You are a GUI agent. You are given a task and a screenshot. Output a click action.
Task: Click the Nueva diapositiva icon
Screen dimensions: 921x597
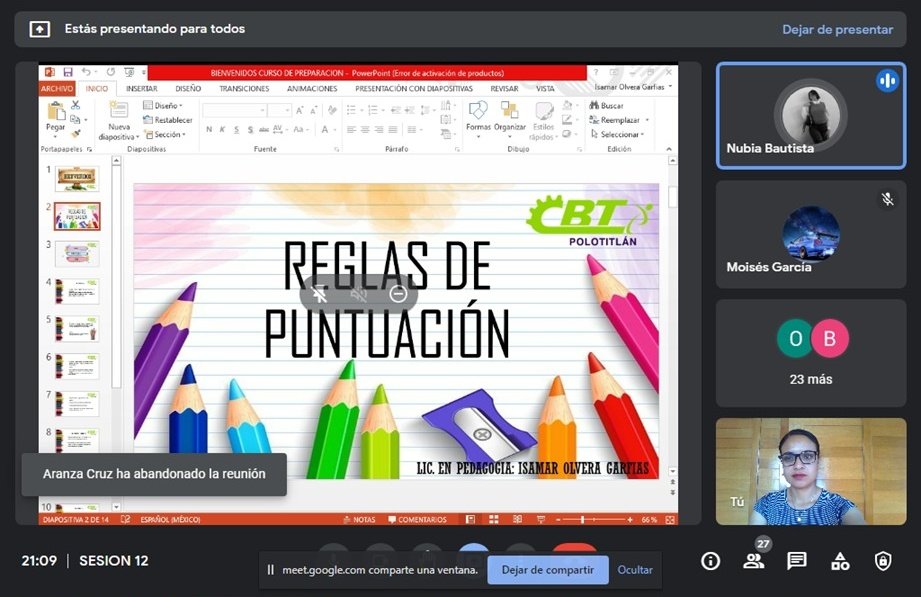pyautogui.click(x=119, y=110)
